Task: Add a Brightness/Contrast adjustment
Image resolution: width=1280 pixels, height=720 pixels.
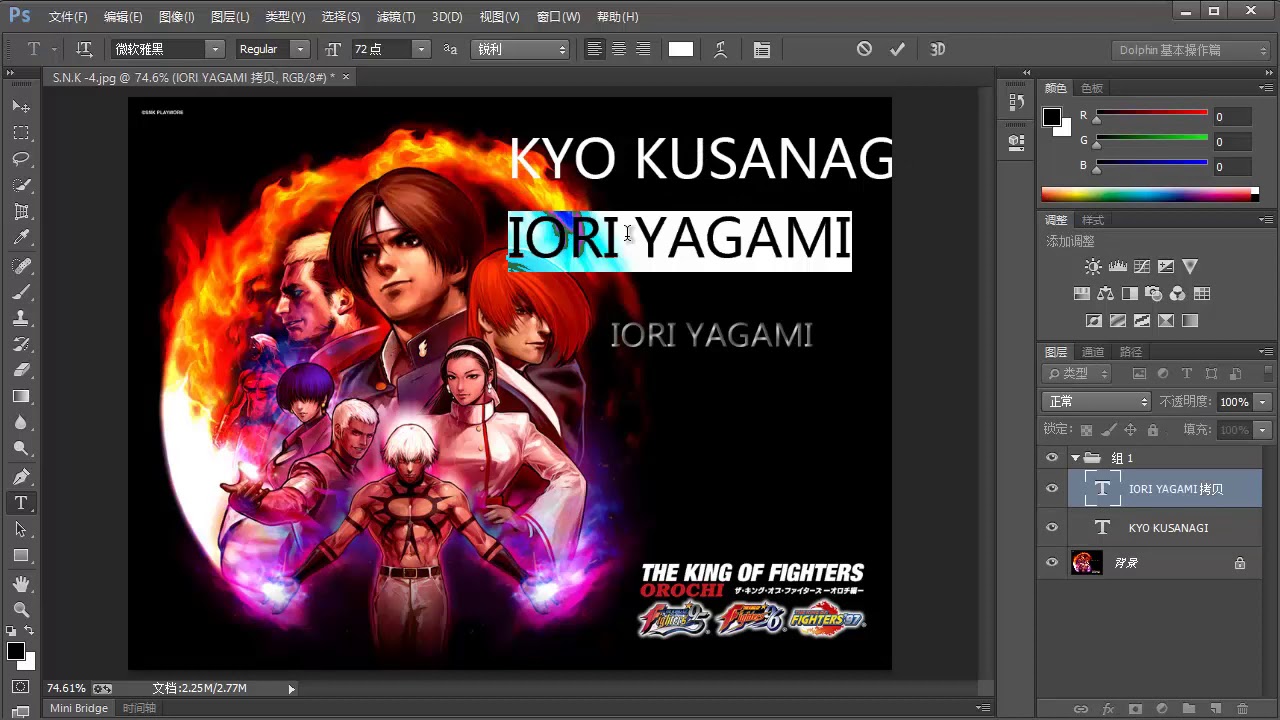Action: coord(1093,267)
